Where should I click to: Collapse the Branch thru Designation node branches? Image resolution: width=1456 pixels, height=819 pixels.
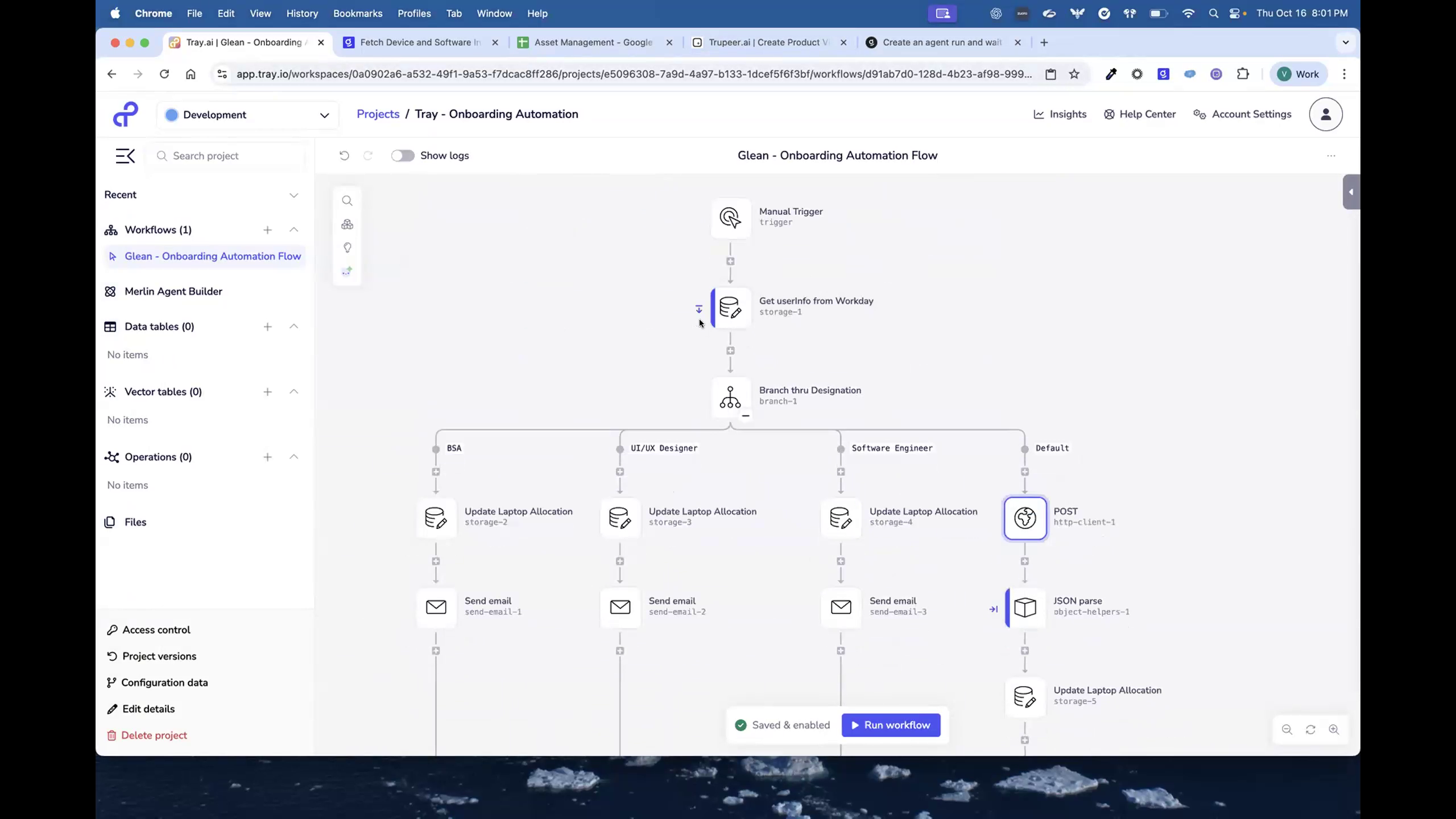click(x=745, y=416)
